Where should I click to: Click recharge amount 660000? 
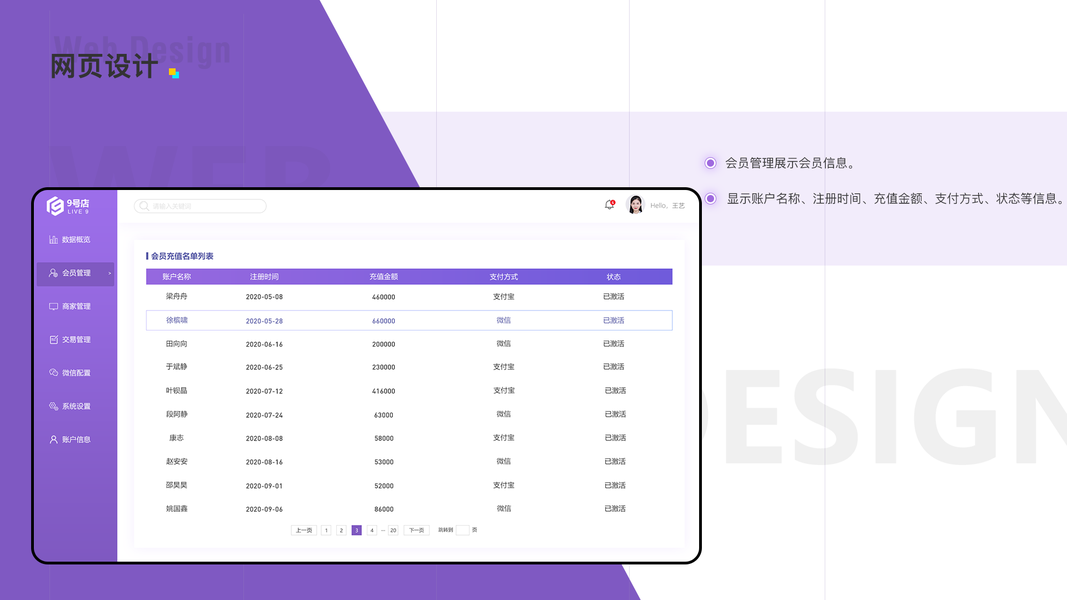click(x=384, y=321)
